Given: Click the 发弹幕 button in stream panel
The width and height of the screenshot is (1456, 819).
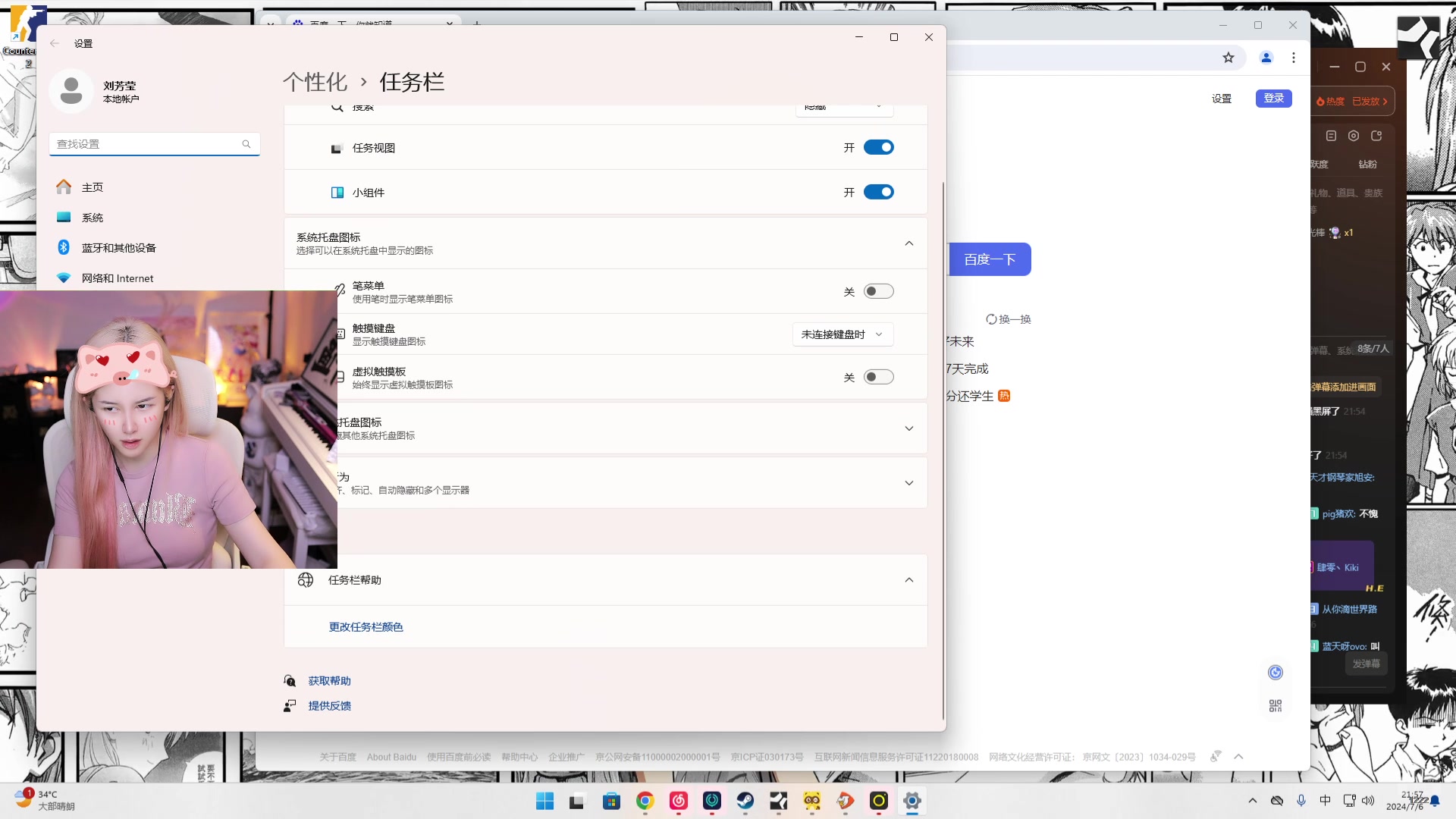Looking at the screenshot, I should coord(1366,664).
